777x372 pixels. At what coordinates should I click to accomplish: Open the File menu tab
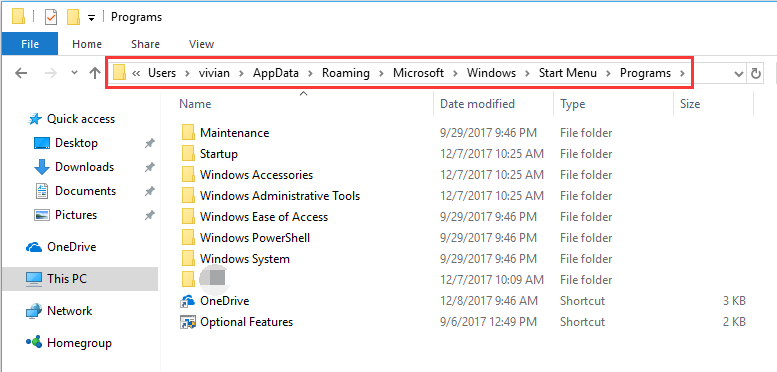click(30, 44)
